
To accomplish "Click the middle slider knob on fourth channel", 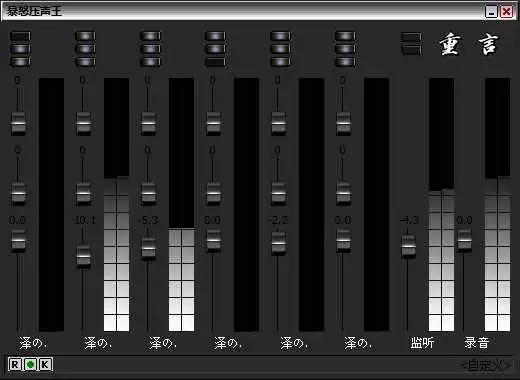I will pyautogui.click(x=213, y=193).
